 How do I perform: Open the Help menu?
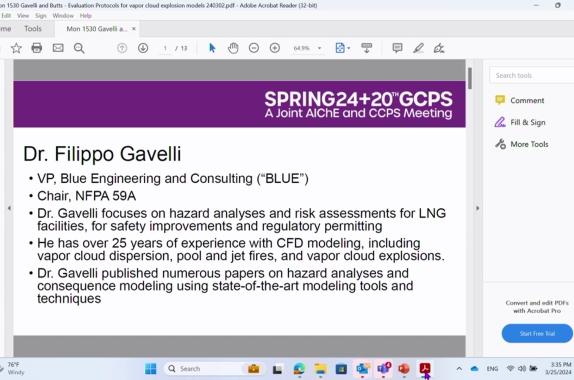click(86, 16)
